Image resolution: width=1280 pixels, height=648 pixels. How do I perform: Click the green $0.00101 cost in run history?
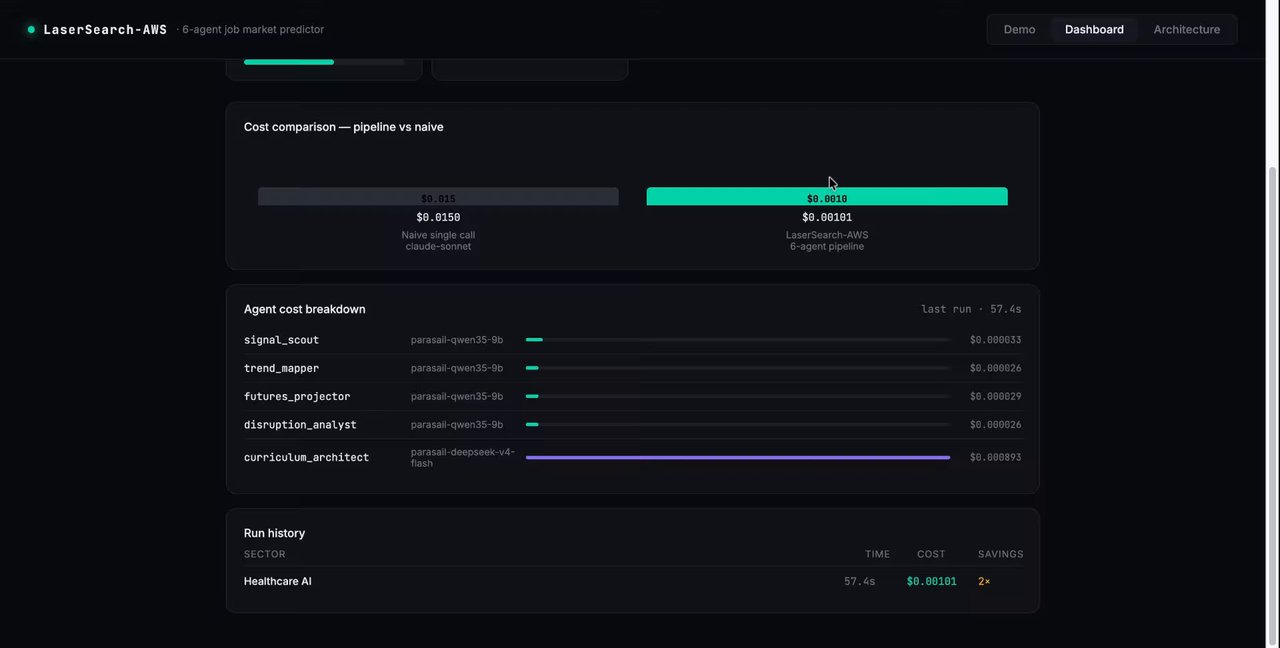tap(931, 581)
